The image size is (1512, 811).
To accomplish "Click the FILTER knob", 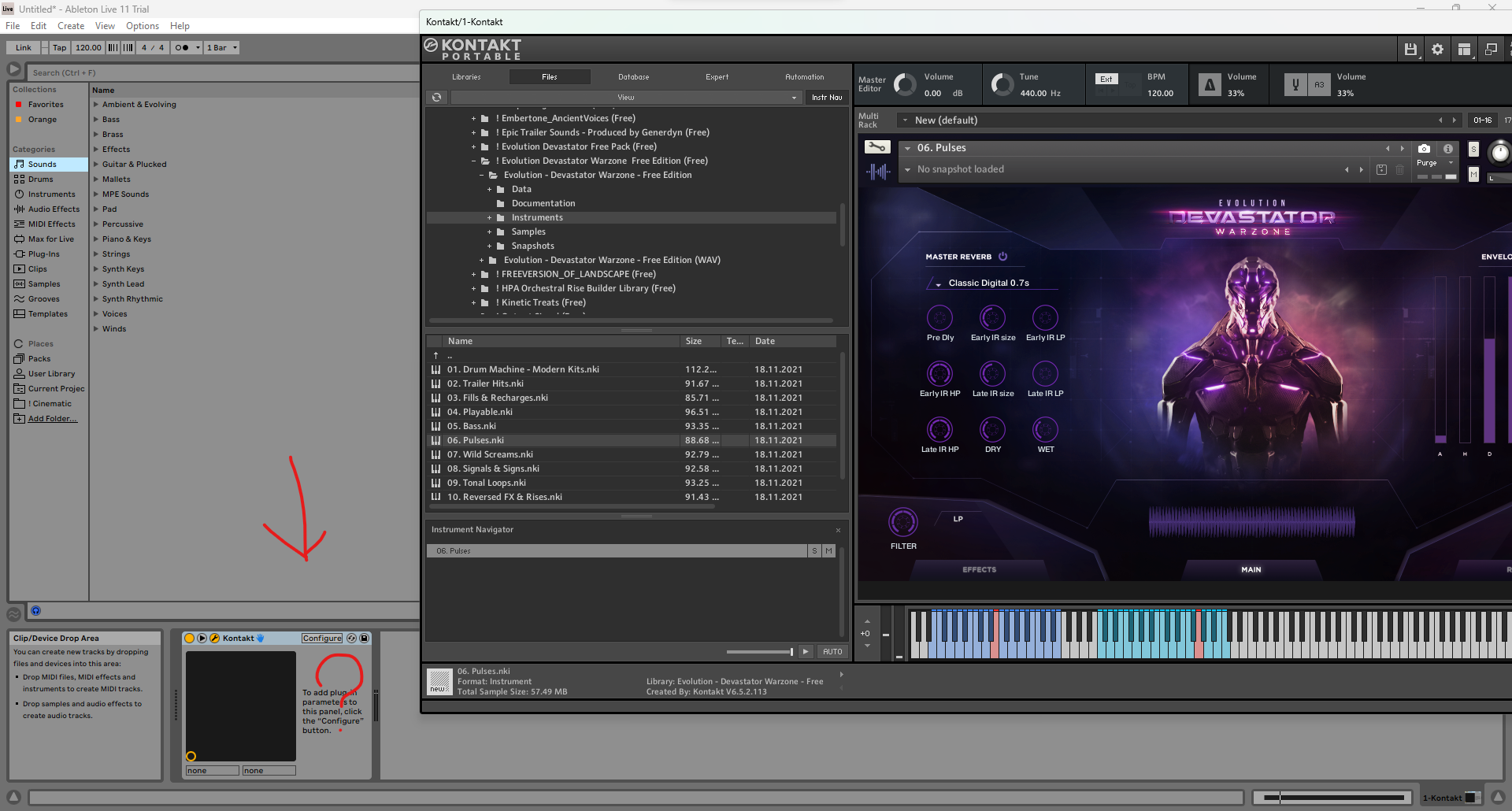I will [x=902, y=522].
